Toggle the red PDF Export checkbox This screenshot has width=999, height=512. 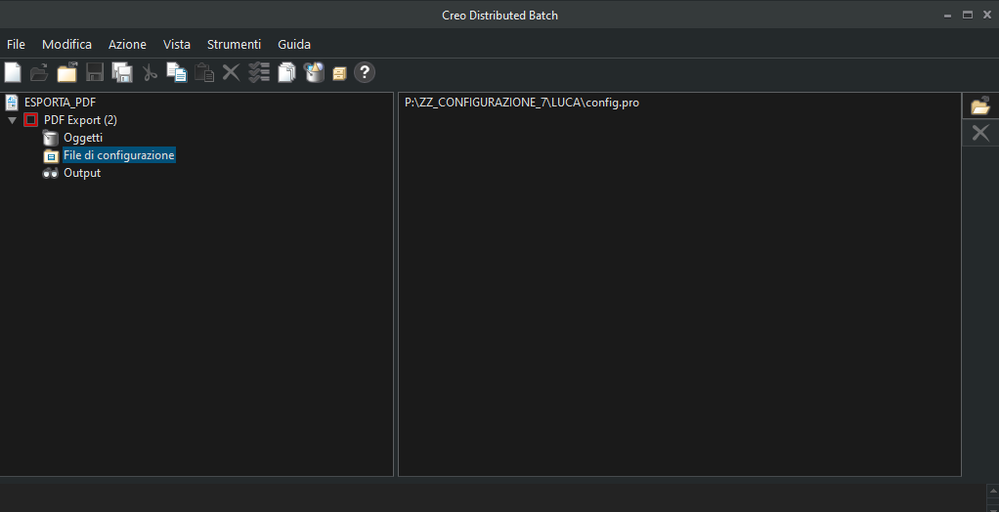[x=30, y=120]
